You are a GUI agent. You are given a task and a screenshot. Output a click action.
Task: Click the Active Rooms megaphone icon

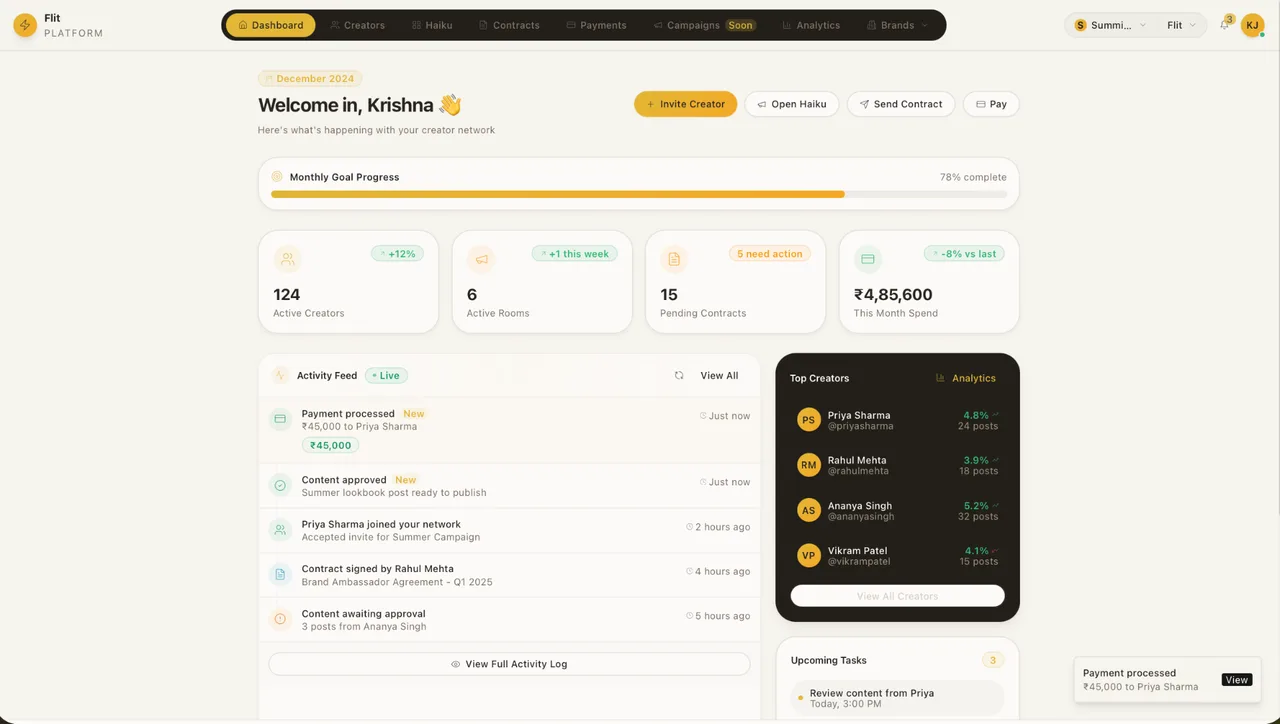[x=482, y=259]
